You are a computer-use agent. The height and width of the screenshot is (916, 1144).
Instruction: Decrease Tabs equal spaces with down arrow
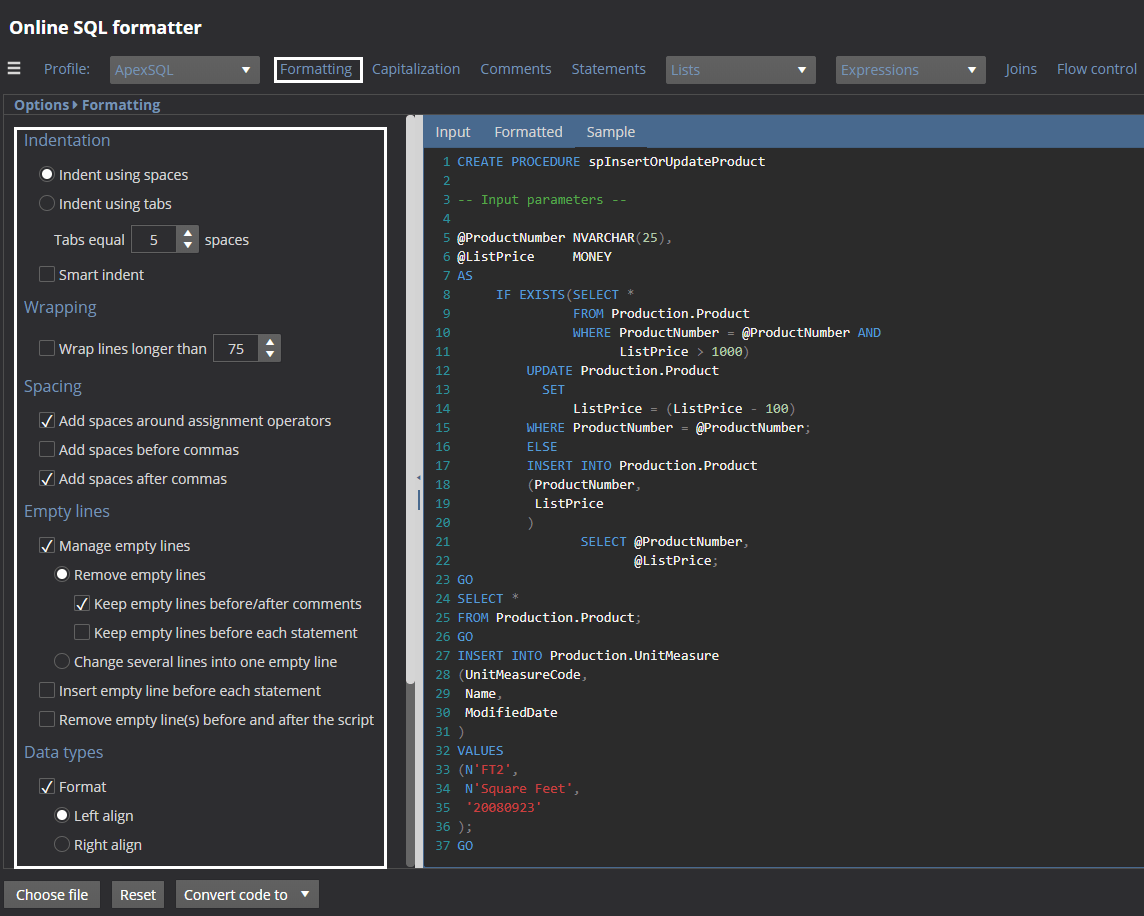tap(188, 246)
